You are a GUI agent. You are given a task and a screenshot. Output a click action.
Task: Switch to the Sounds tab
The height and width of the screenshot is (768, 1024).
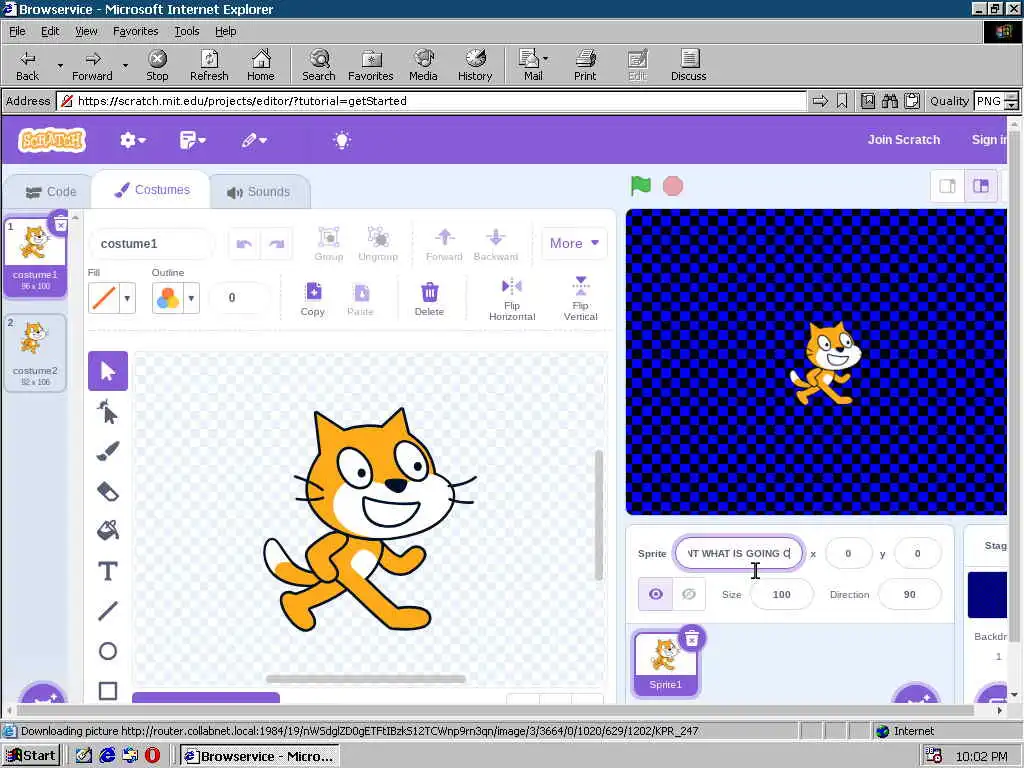tap(259, 192)
